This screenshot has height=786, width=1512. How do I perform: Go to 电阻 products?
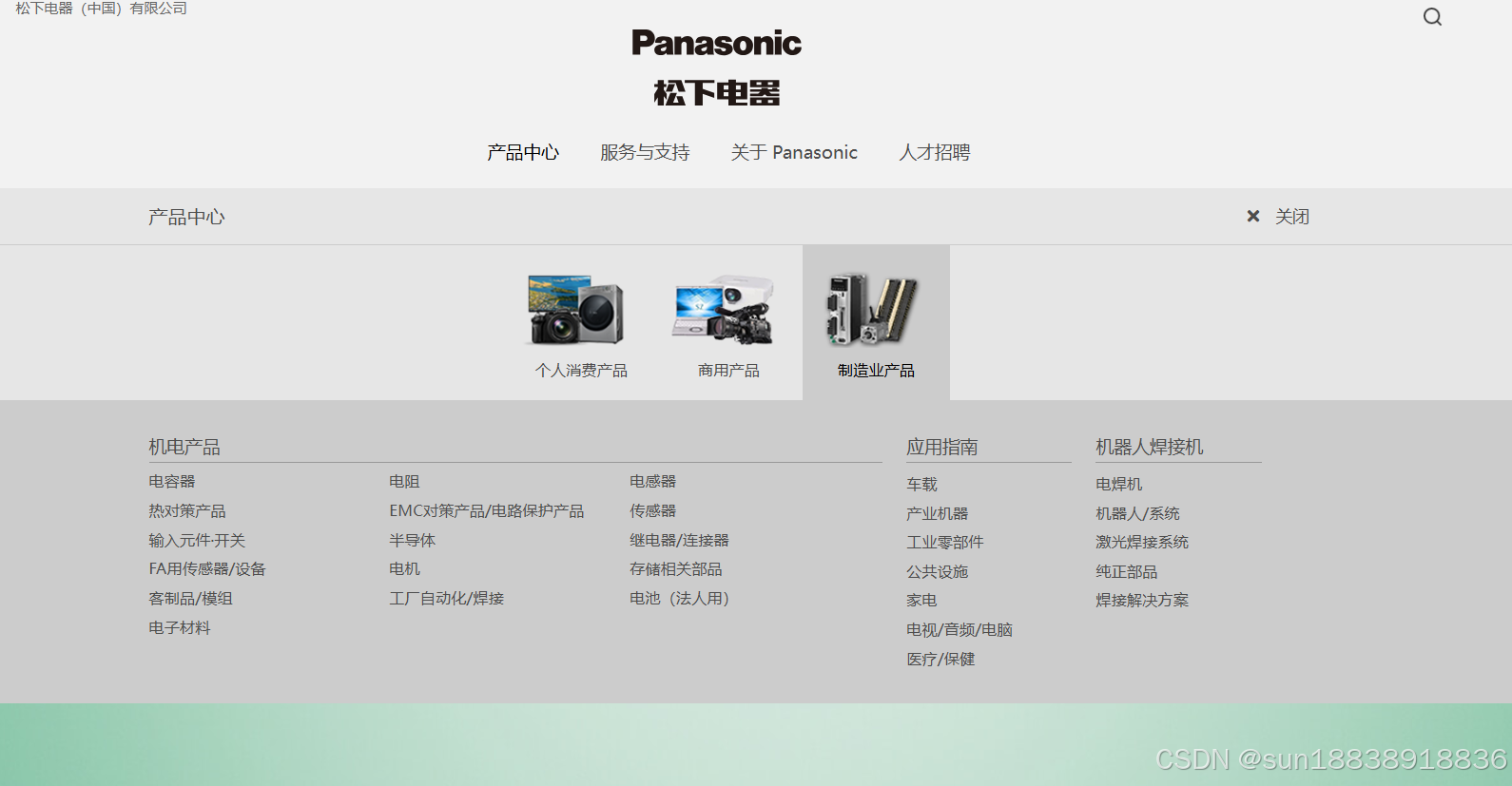[404, 482]
